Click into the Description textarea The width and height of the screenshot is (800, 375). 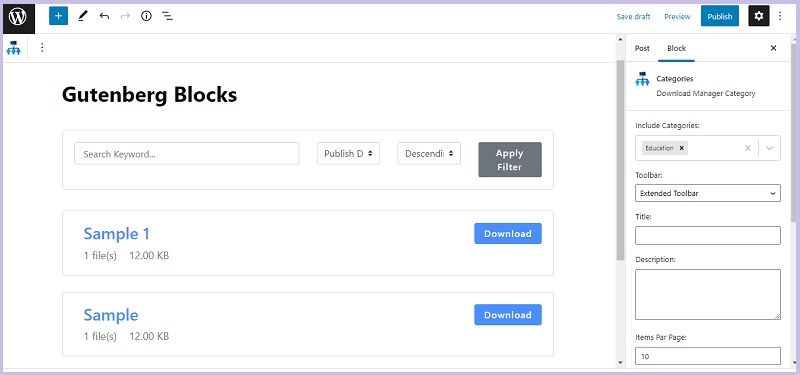click(708, 294)
